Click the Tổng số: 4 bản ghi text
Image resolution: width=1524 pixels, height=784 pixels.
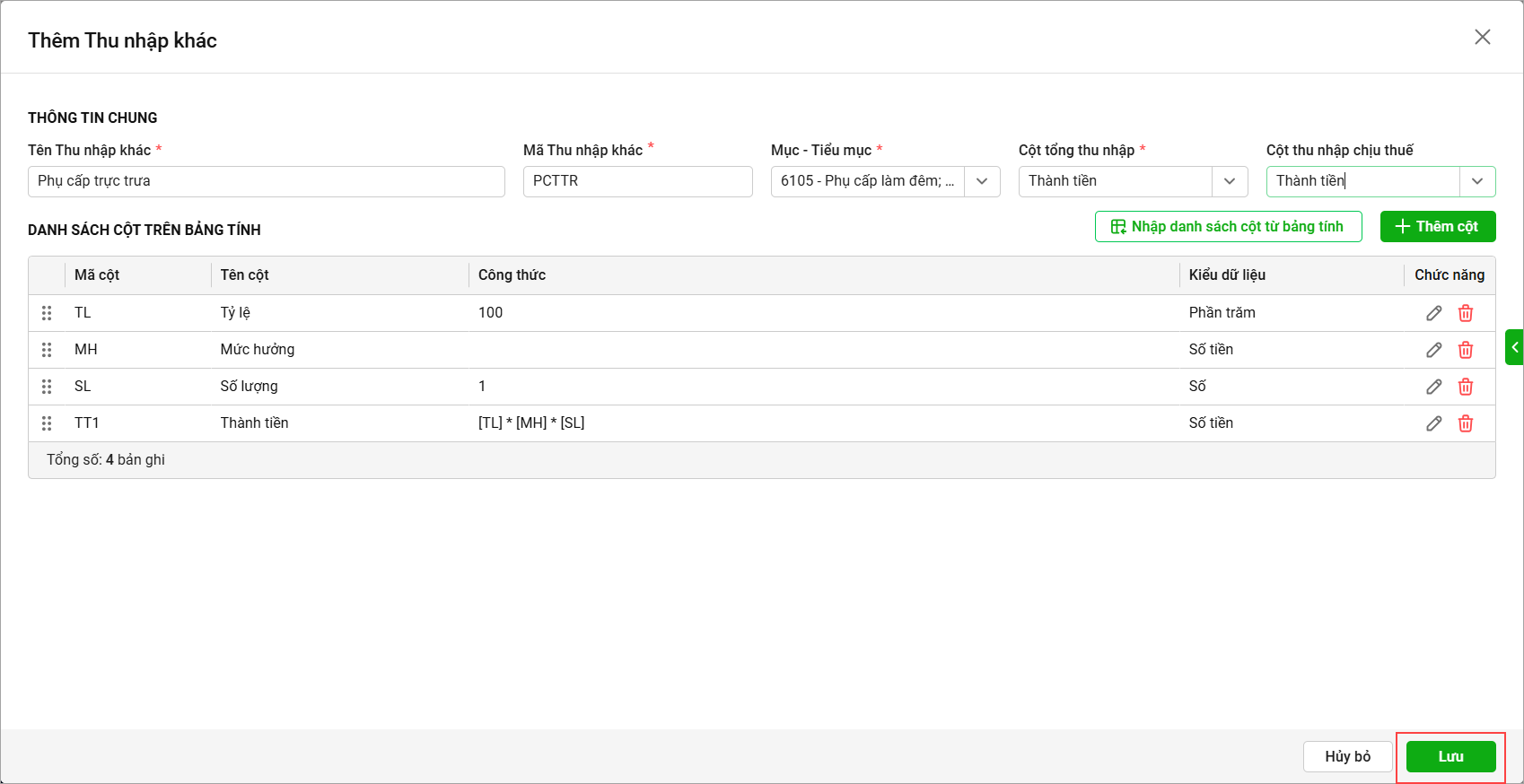[106, 460]
